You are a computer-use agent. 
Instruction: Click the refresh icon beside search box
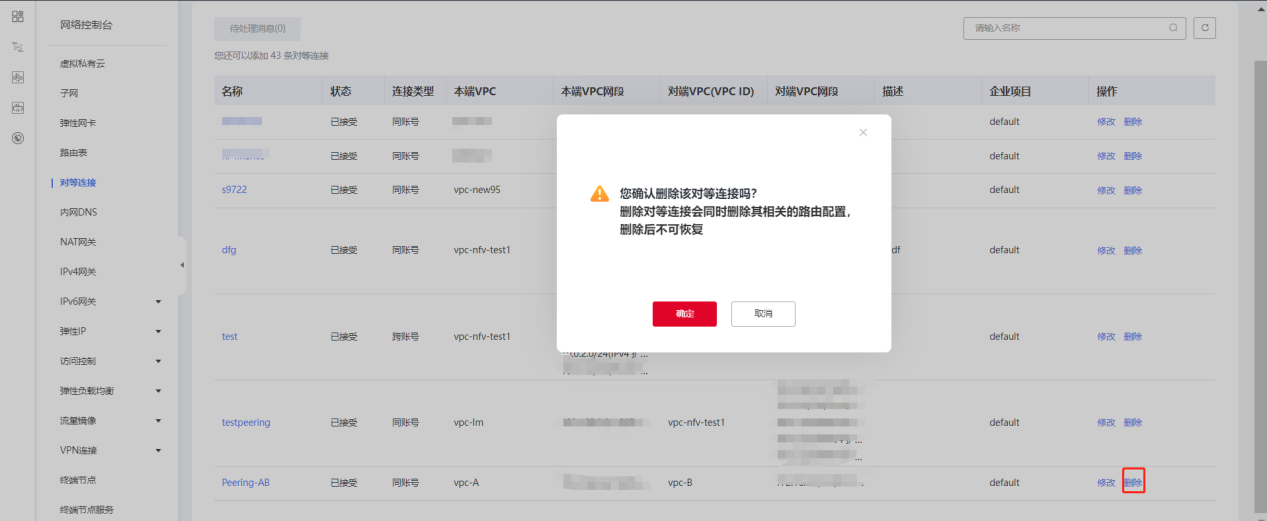(x=1205, y=29)
